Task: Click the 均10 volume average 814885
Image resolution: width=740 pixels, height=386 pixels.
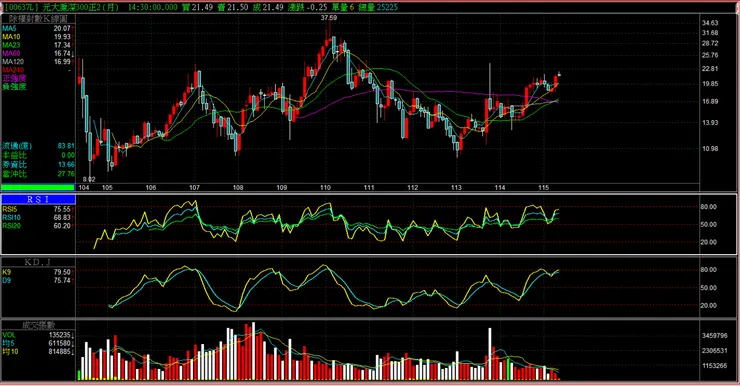Action: pyautogui.click(x=59, y=352)
